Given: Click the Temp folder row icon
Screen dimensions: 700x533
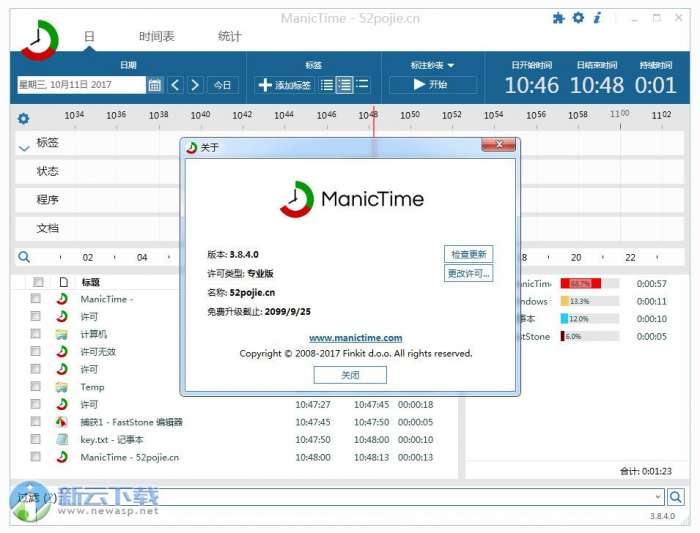Looking at the screenshot, I should point(62,387).
